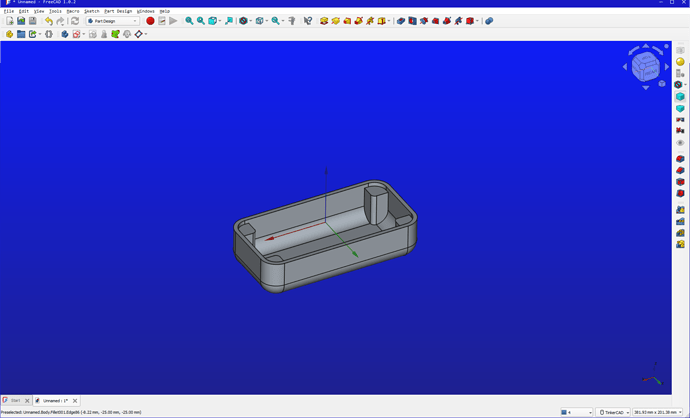The image size is (690, 418).
Task: Click the Execute macro play icon
Action: pyautogui.click(x=174, y=21)
